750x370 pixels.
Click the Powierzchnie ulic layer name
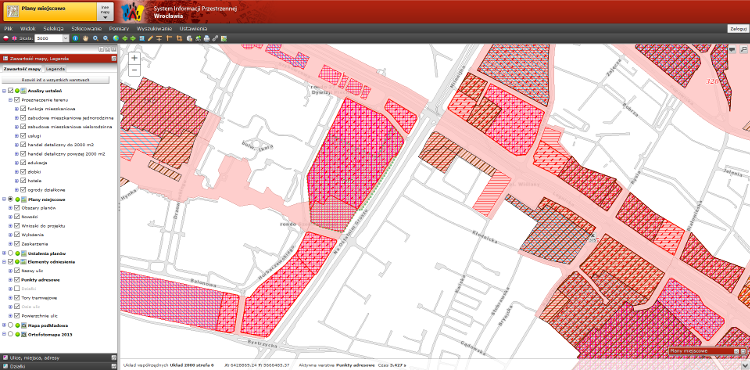coord(40,316)
